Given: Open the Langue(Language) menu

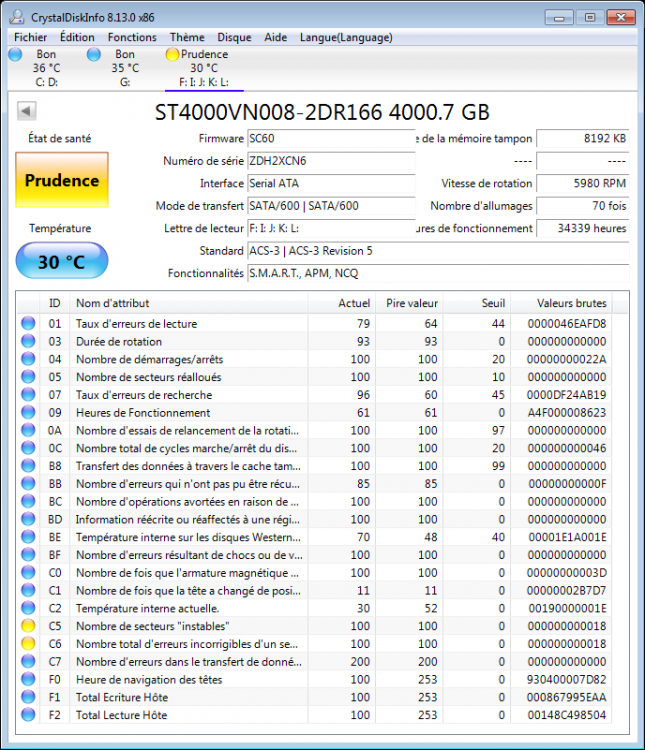Looking at the screenshot, I should click(346, 37).
